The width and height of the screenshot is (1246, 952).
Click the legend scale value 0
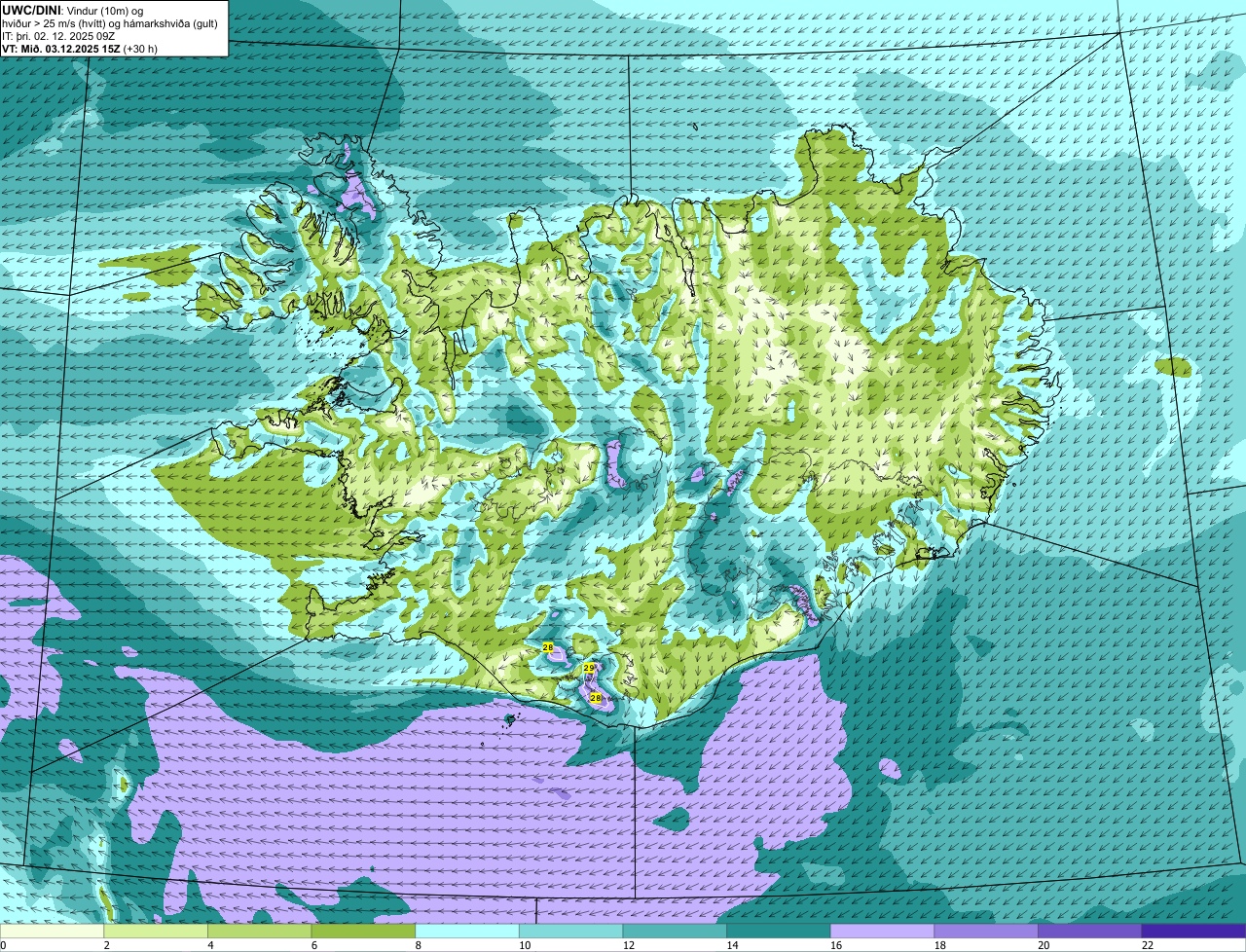[x=4, y=945]
